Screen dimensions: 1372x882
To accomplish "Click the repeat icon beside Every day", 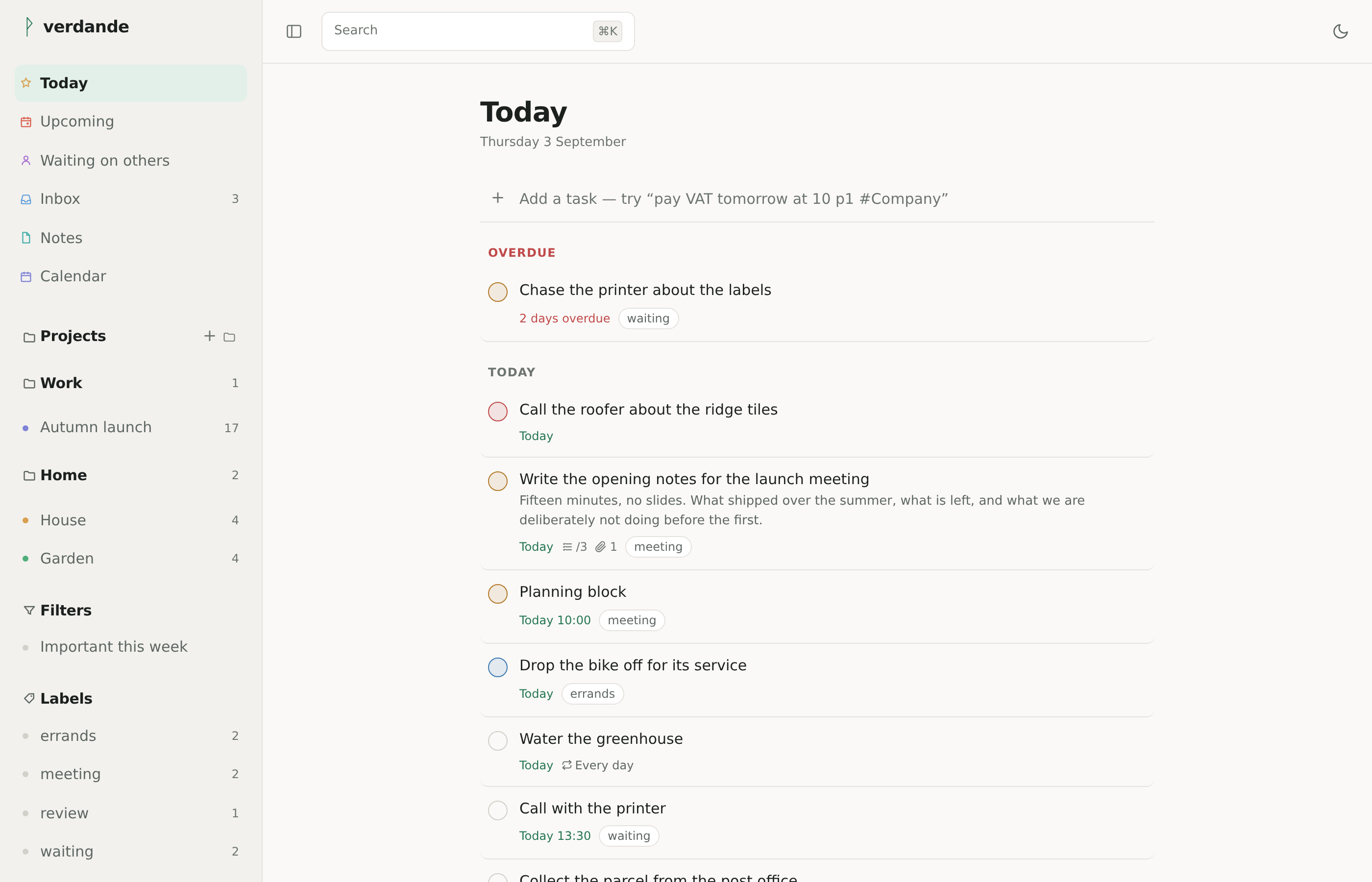I will pyautogui.click(x=567, y=765).
